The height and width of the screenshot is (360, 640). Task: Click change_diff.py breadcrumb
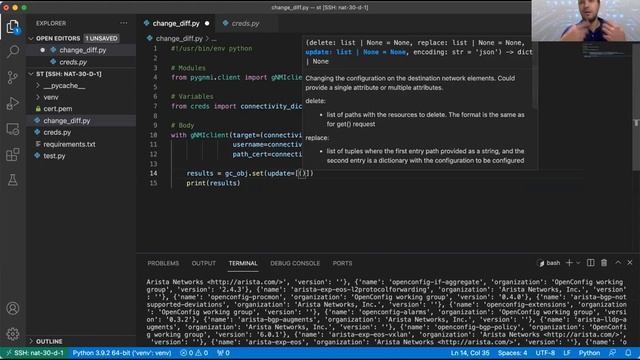(x=179, y=38)
